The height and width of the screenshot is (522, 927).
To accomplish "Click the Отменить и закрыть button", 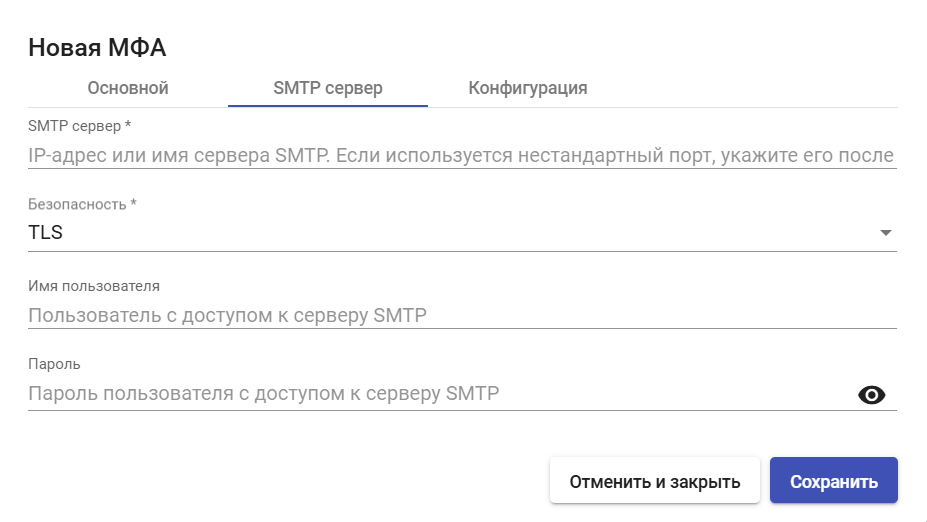I will pos(654,481).
